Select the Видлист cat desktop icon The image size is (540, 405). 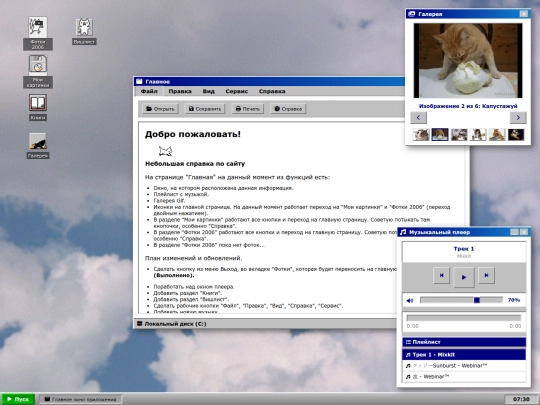(84, 31)
